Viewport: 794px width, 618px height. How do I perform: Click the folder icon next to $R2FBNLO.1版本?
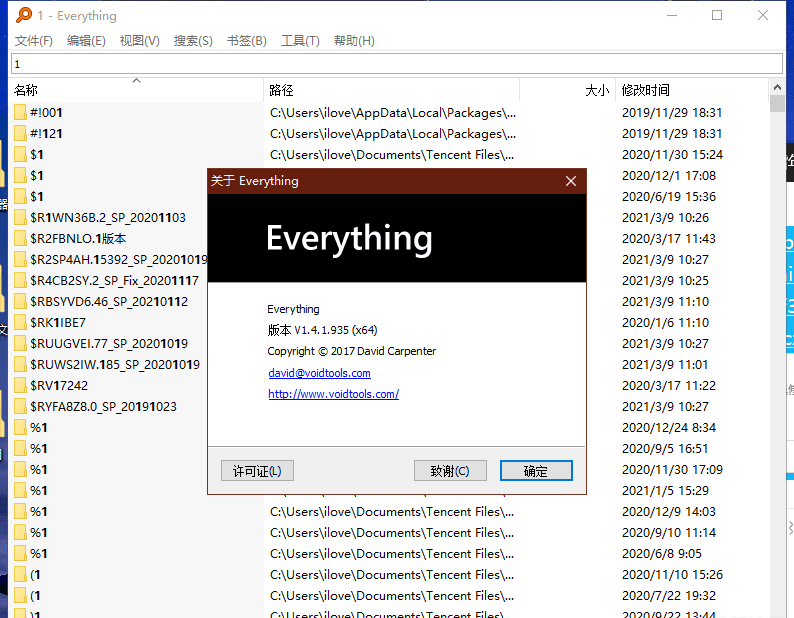20,239
